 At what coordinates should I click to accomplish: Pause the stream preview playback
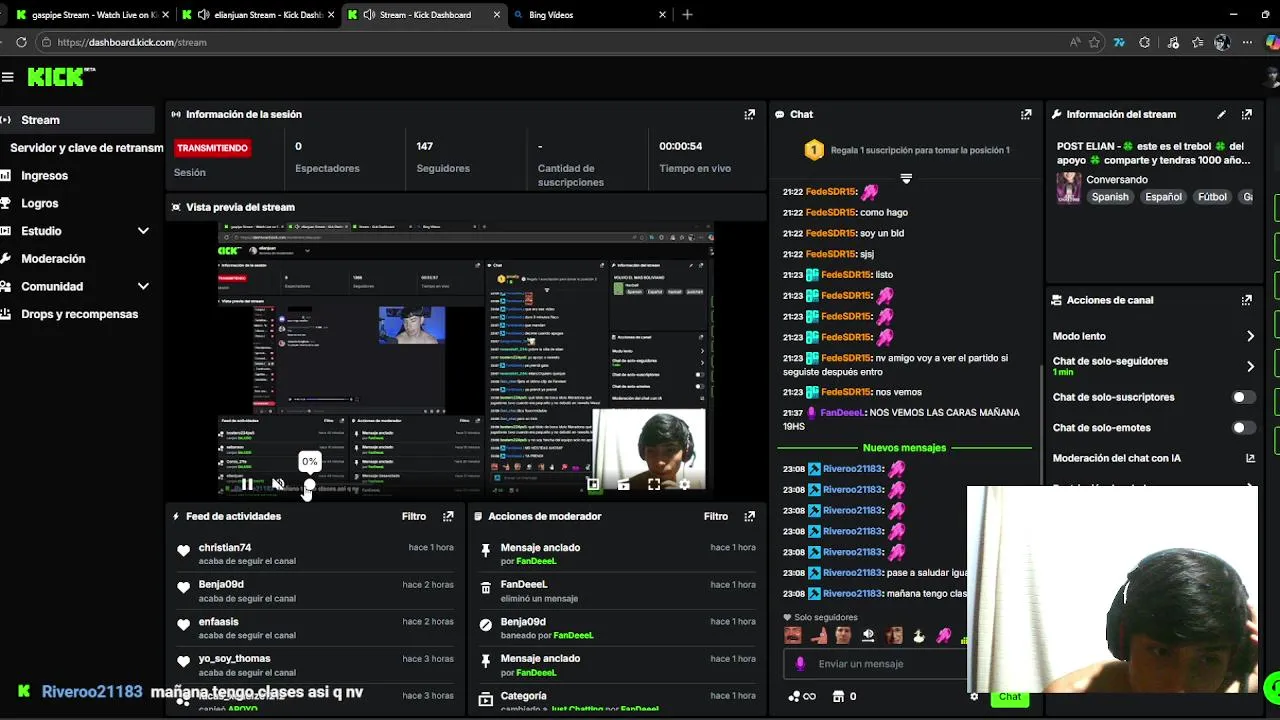(x=247, y=485)
